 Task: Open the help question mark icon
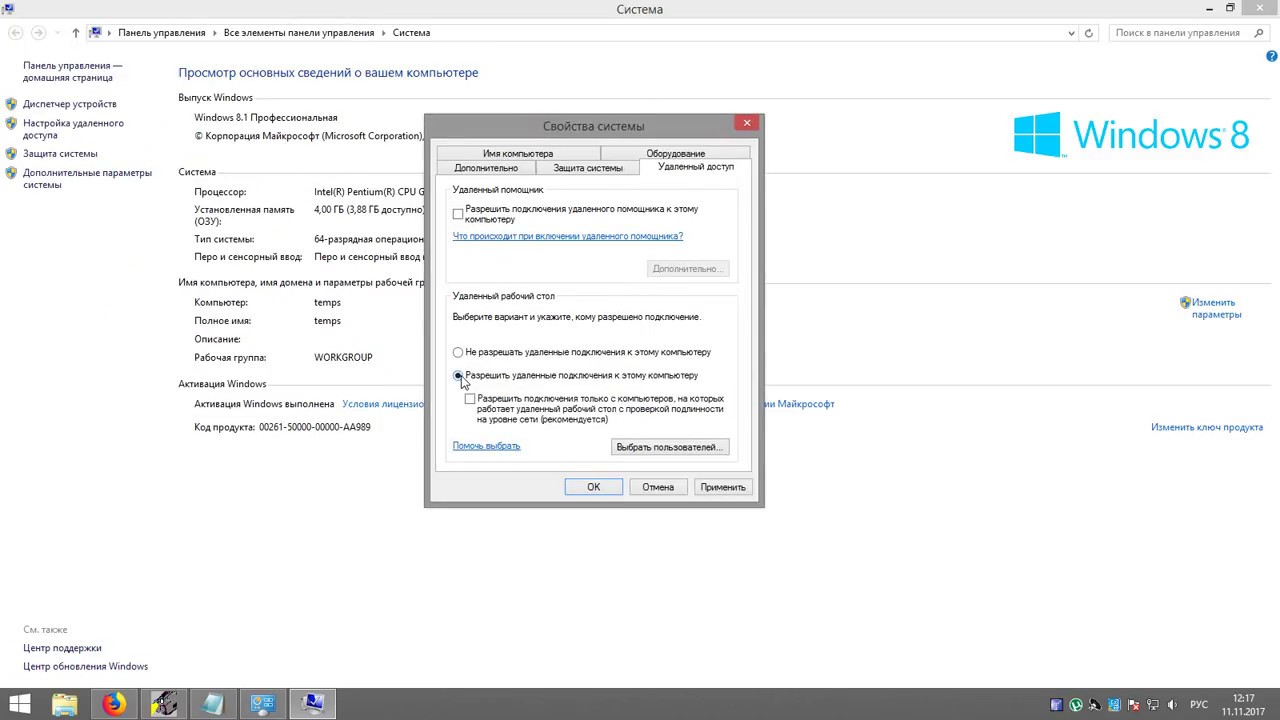tap(1272, 57)
